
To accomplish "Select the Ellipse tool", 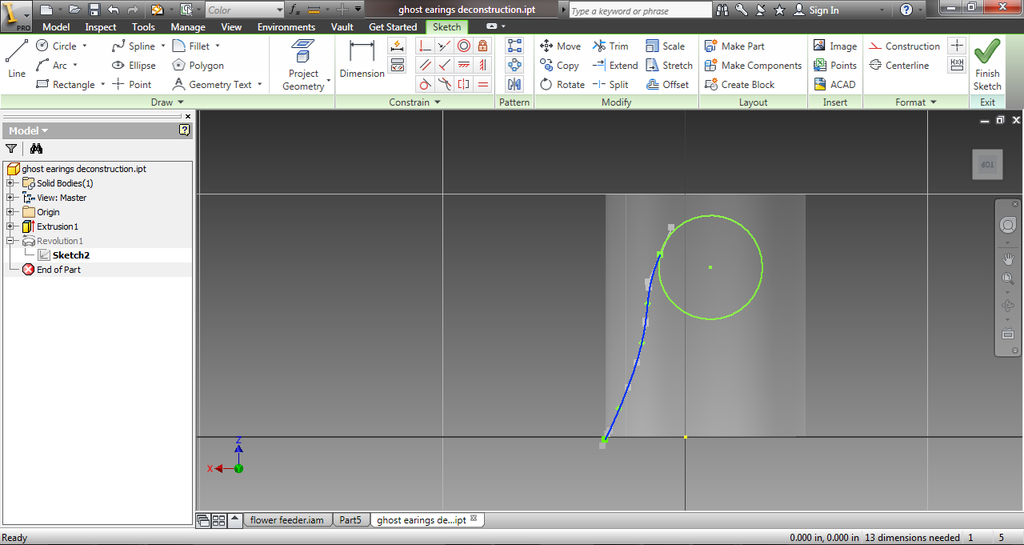I will point(134,65).
